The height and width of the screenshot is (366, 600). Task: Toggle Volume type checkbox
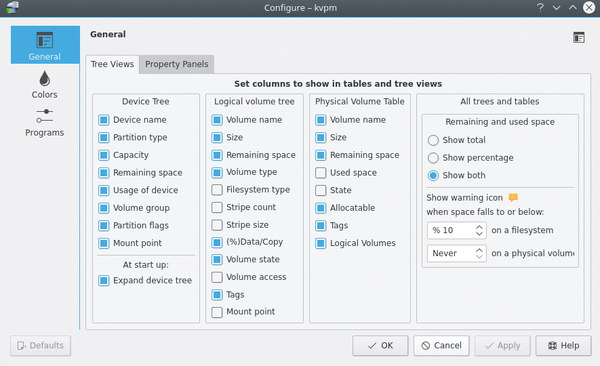pyautogui.click(x=217, y=172)
